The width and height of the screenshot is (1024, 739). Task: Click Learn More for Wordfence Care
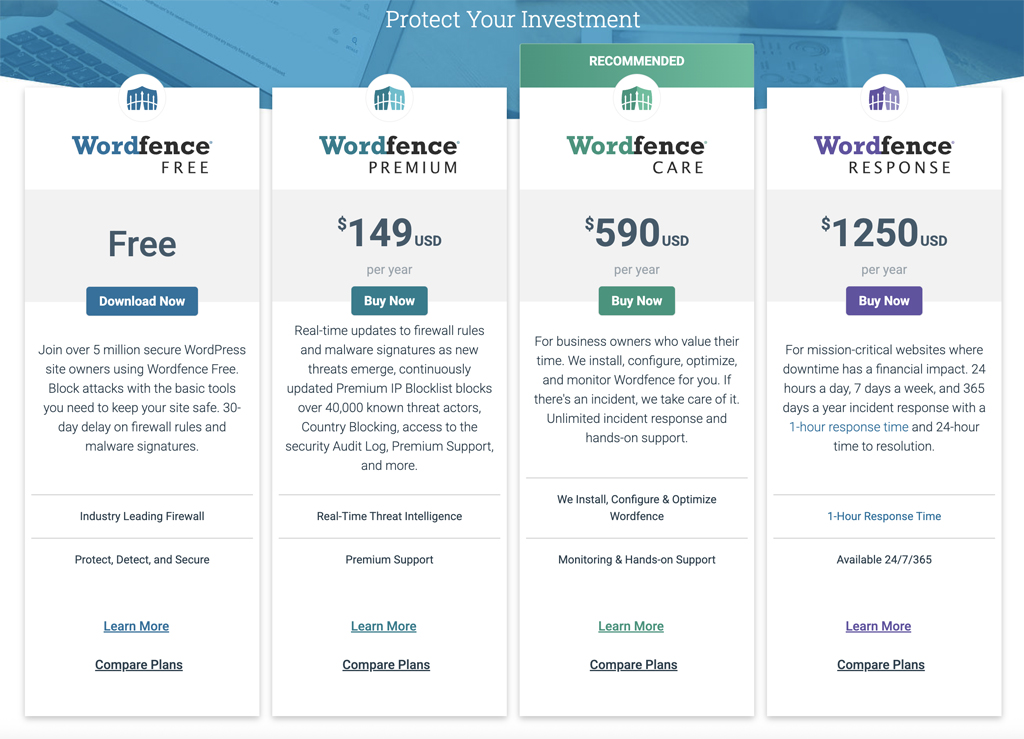631,626
